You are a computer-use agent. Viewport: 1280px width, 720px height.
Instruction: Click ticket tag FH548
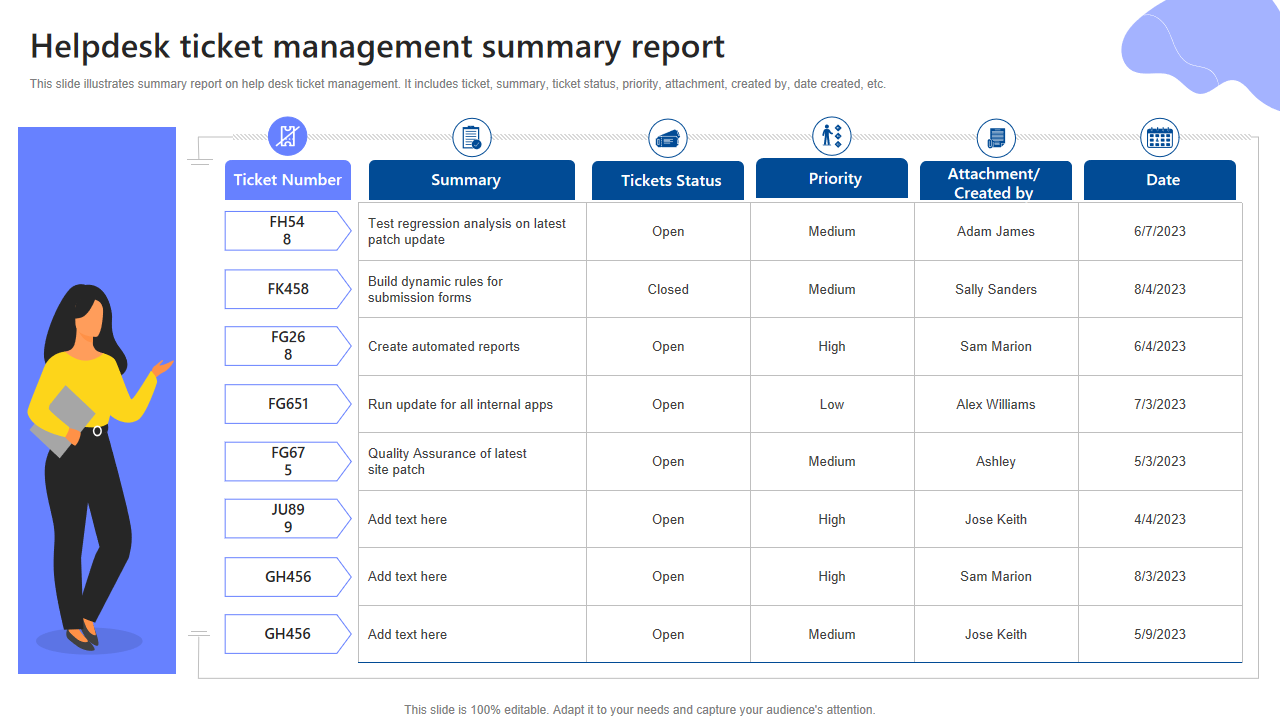(288, 231)
